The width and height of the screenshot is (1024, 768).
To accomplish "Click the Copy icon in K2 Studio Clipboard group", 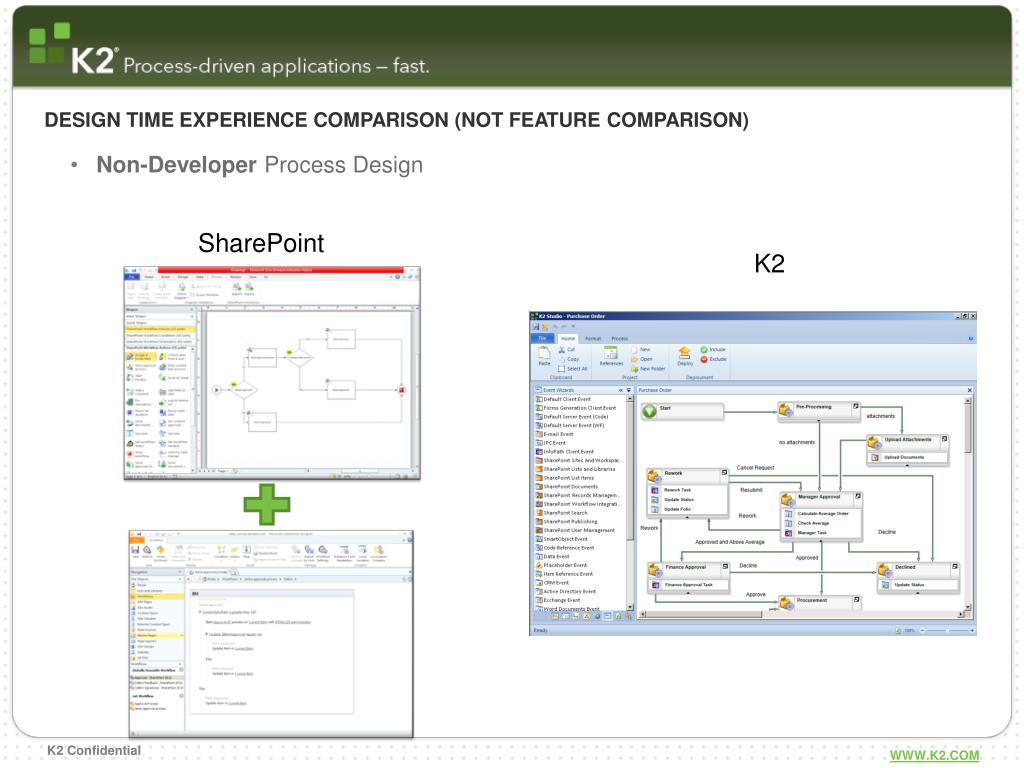I will coord(562,359).
